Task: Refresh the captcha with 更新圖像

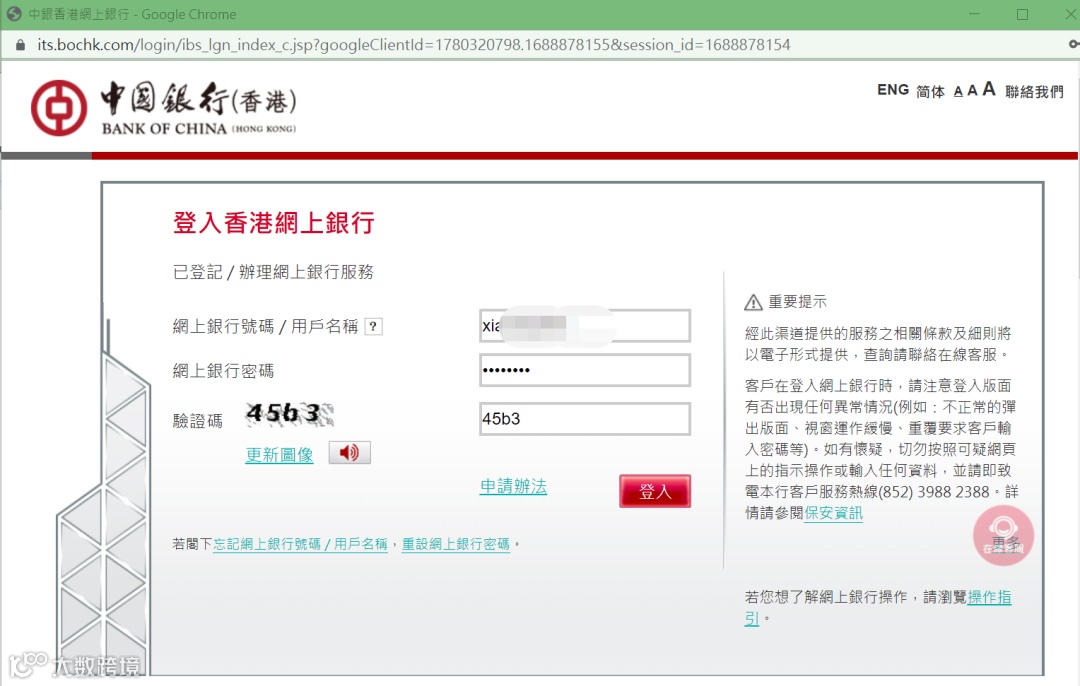Action: [280, 455]
